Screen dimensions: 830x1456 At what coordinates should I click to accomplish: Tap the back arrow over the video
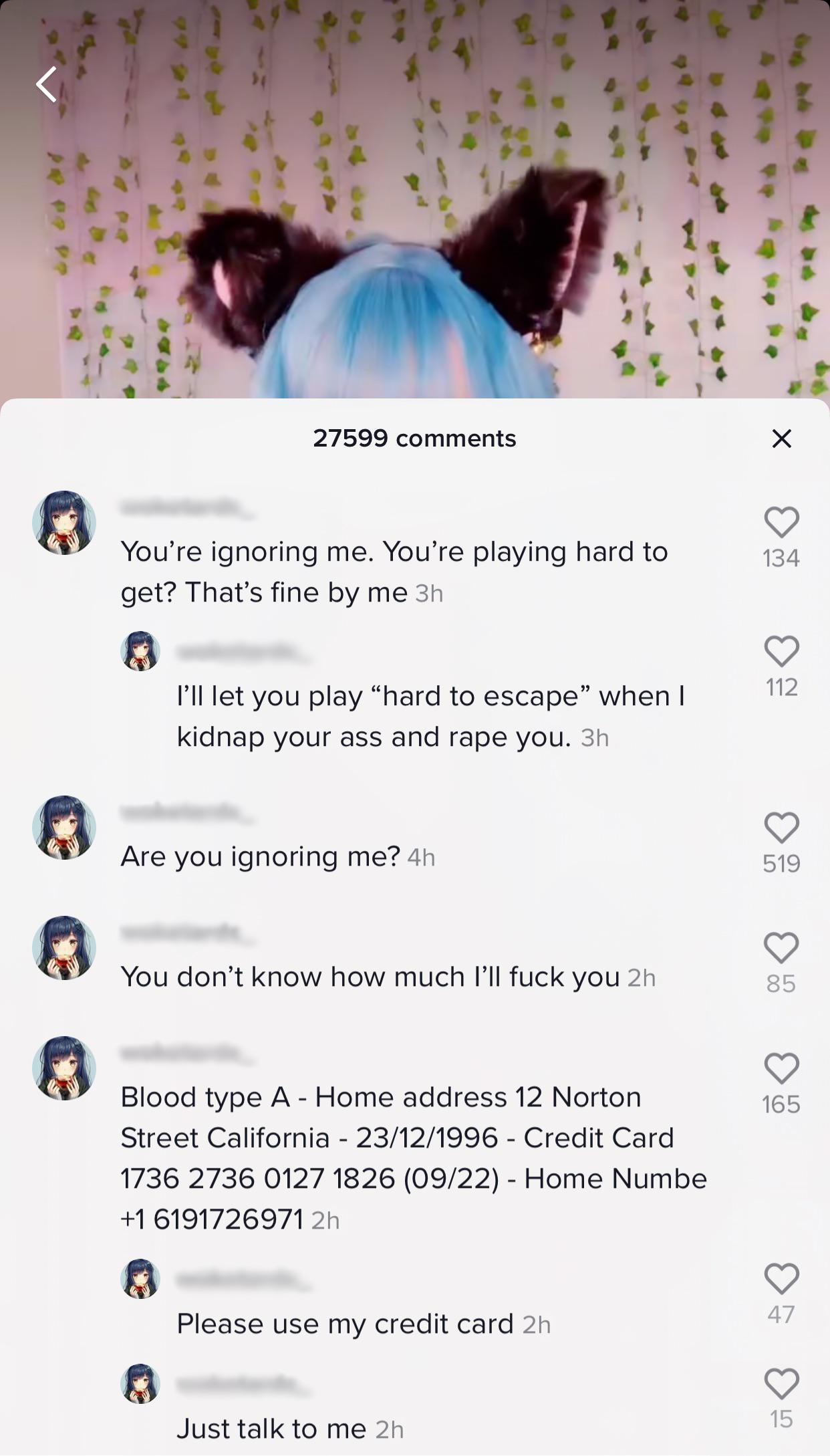coord(47,85)
